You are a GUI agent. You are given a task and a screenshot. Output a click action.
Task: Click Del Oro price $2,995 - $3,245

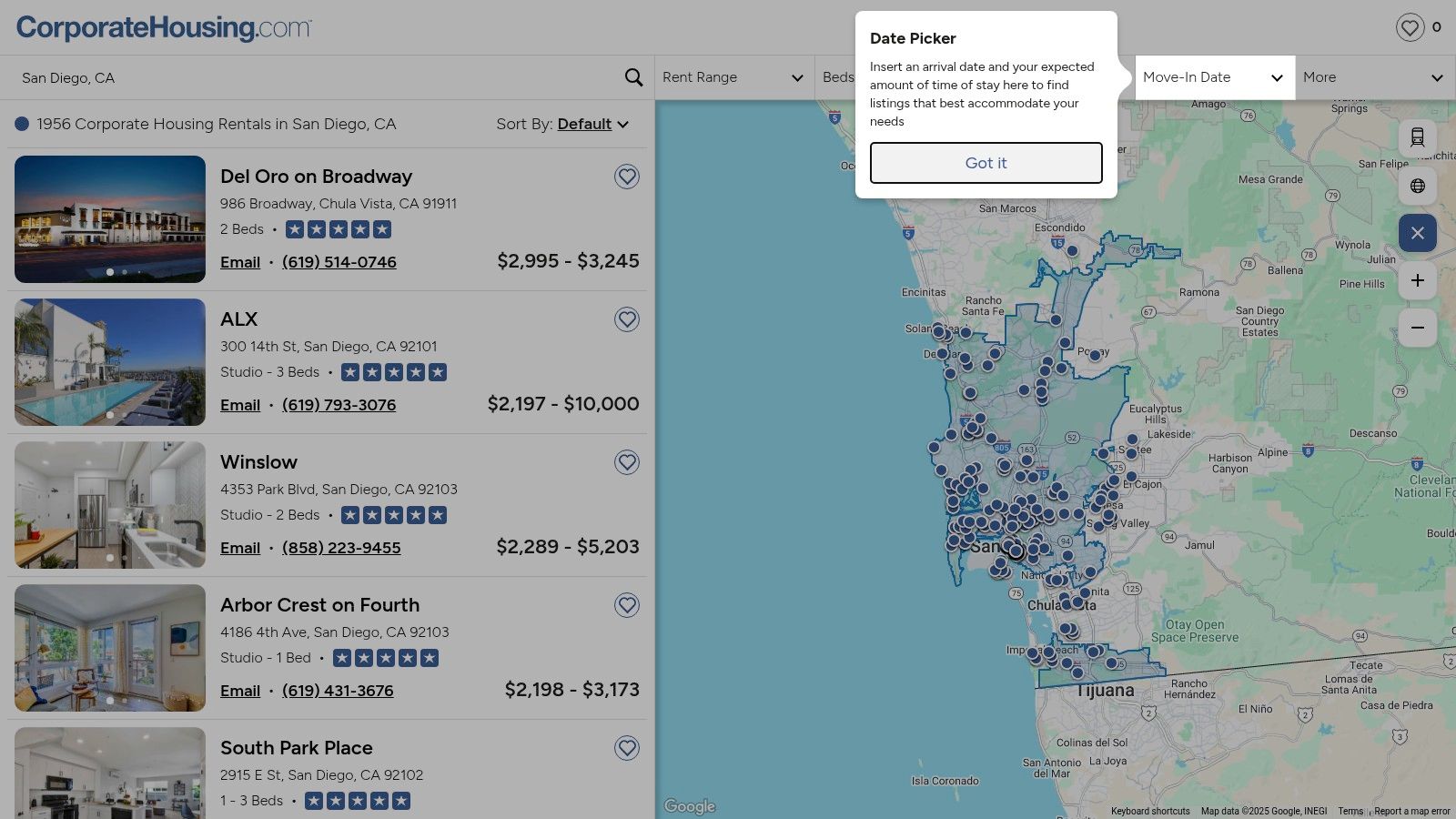tap(568, 261)
